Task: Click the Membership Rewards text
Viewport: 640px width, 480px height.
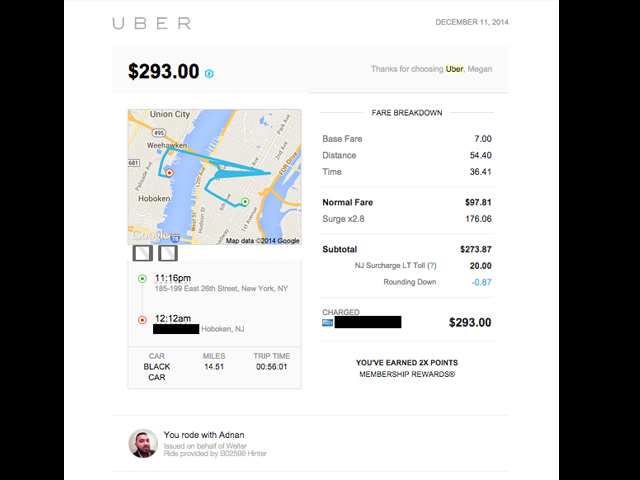Action: 407,374
